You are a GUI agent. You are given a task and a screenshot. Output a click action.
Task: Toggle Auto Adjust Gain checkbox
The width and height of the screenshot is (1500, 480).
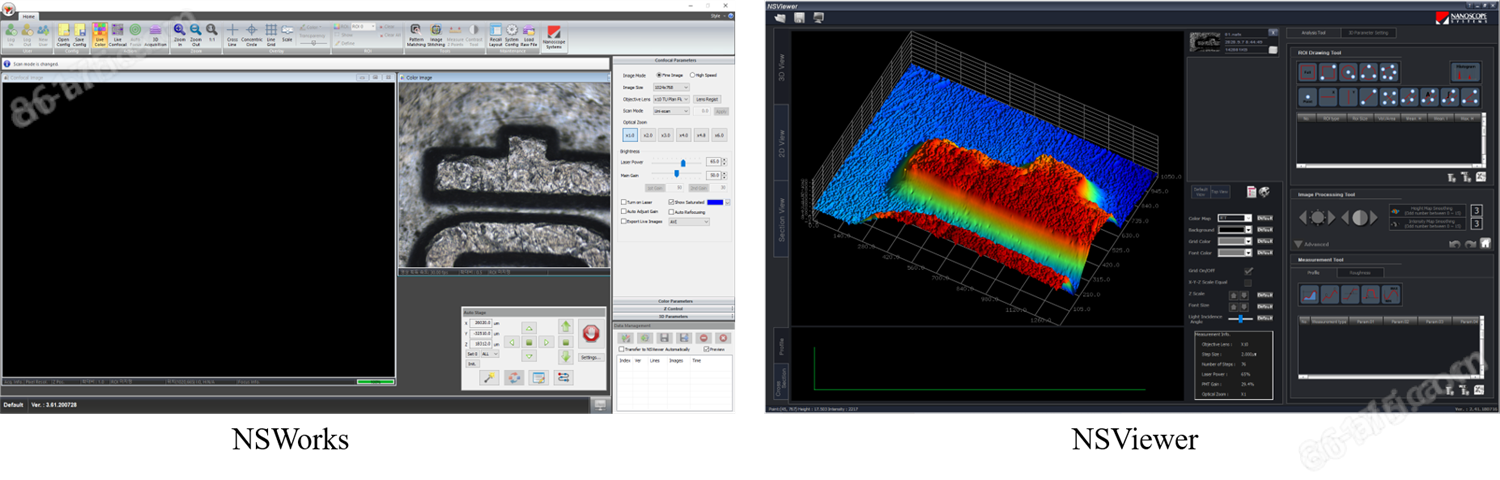click(624, 212)
